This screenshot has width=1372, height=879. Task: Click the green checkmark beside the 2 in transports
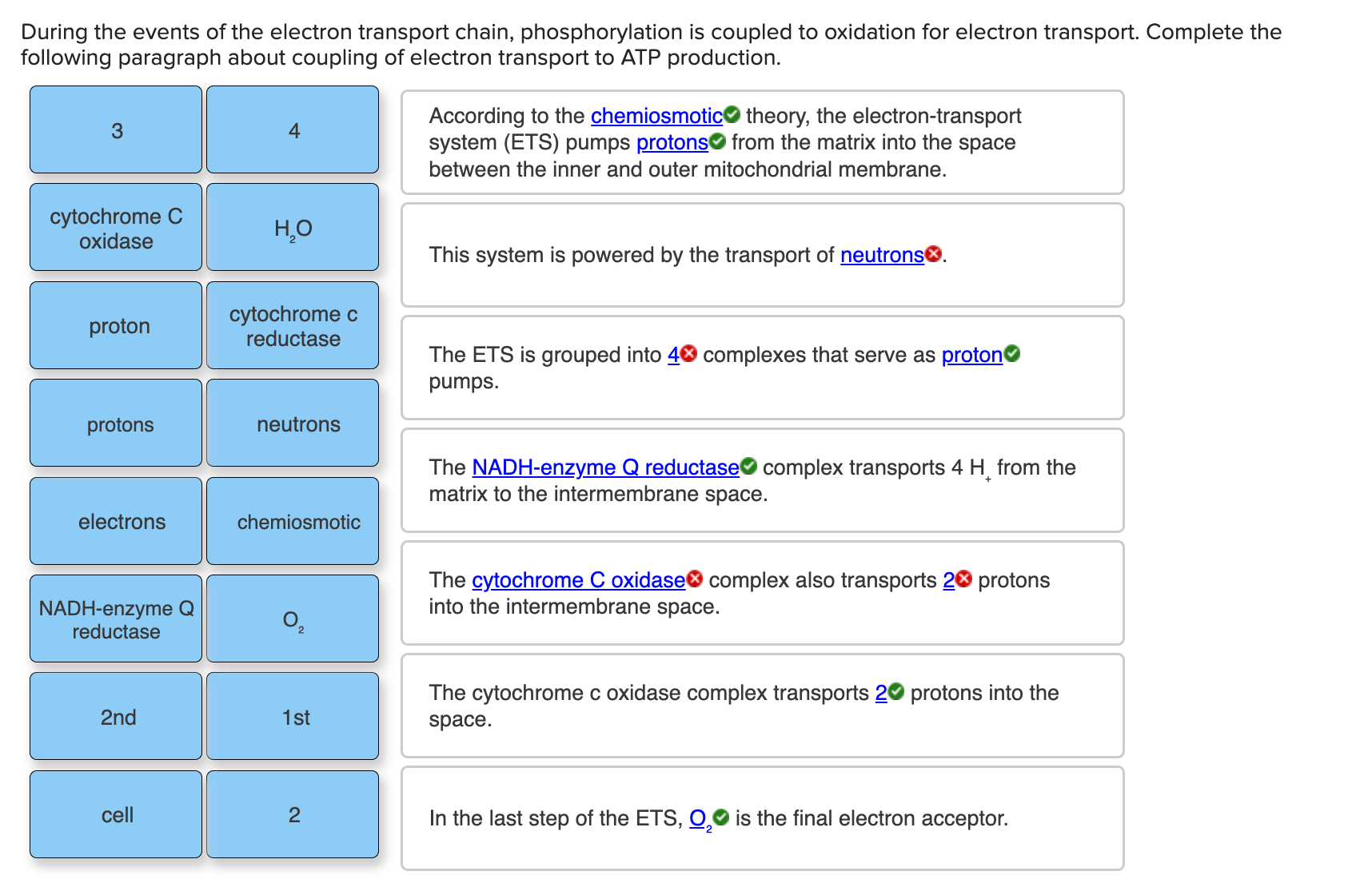click(897, 693)
